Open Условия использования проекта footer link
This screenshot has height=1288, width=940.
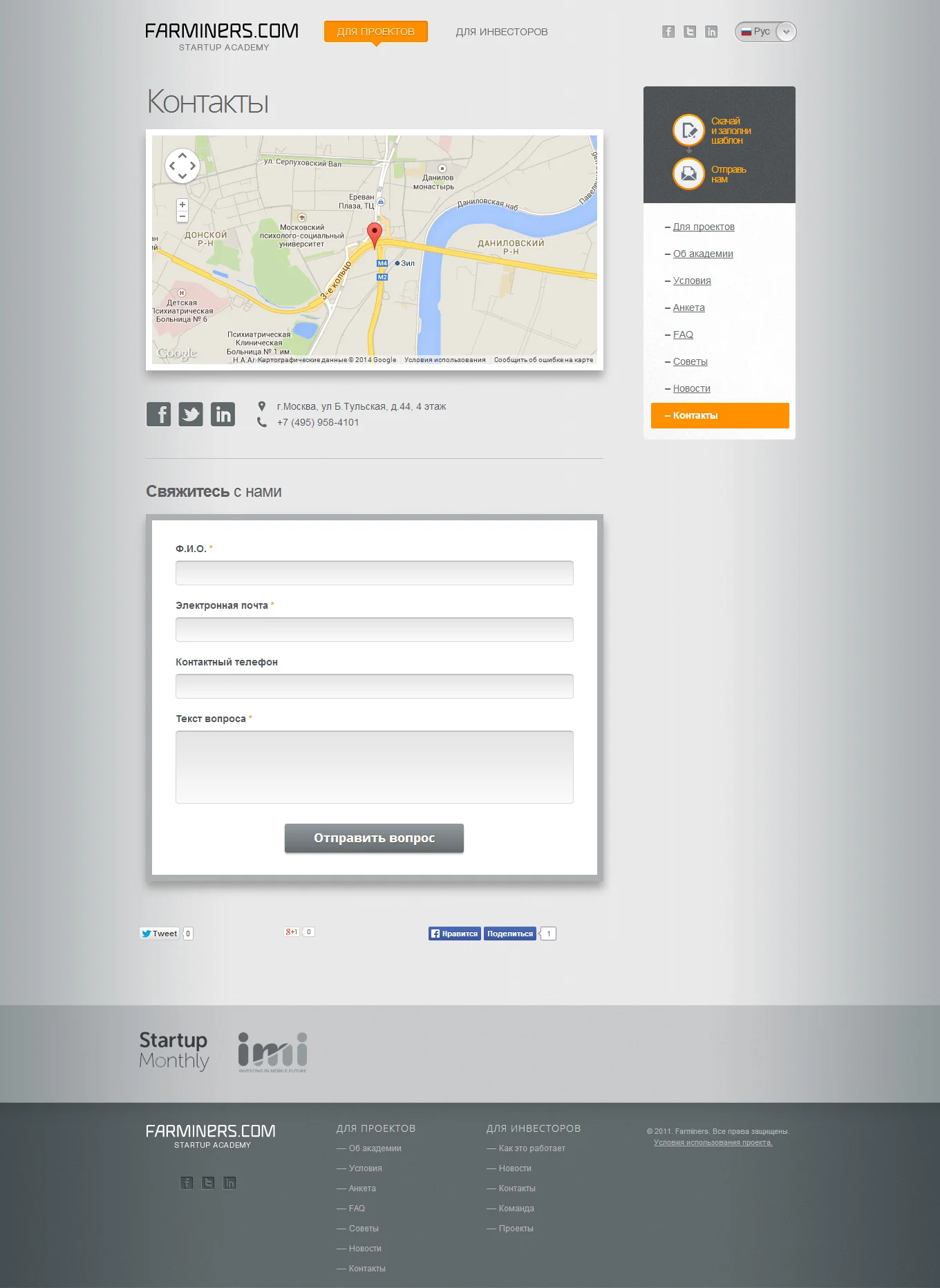click(x=713, y=1142)
